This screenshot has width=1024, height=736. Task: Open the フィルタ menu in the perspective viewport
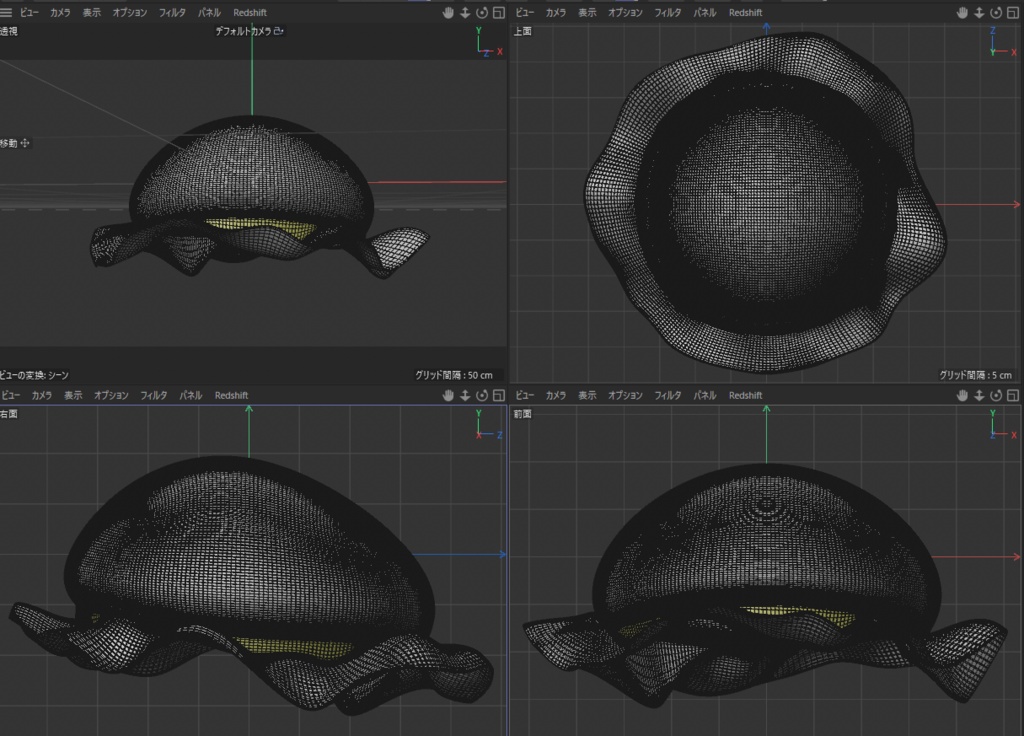172,12
